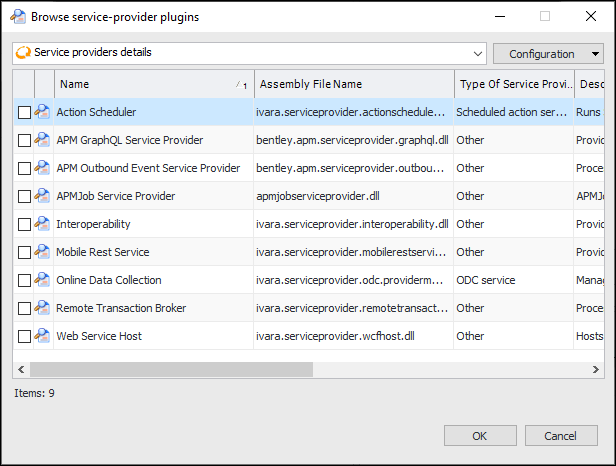Check the Action Scheduler checkbox

(24, 112)
